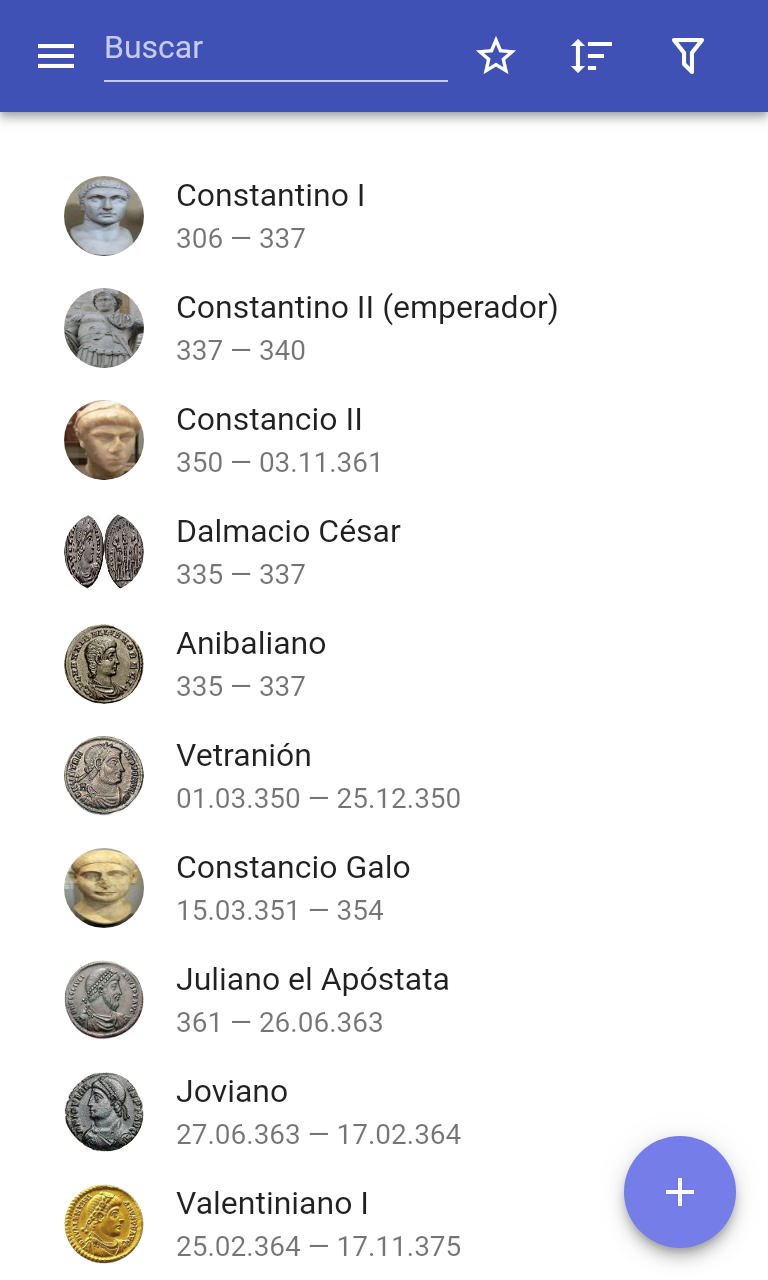Open the filter funnel options

(x=688, y=56)
